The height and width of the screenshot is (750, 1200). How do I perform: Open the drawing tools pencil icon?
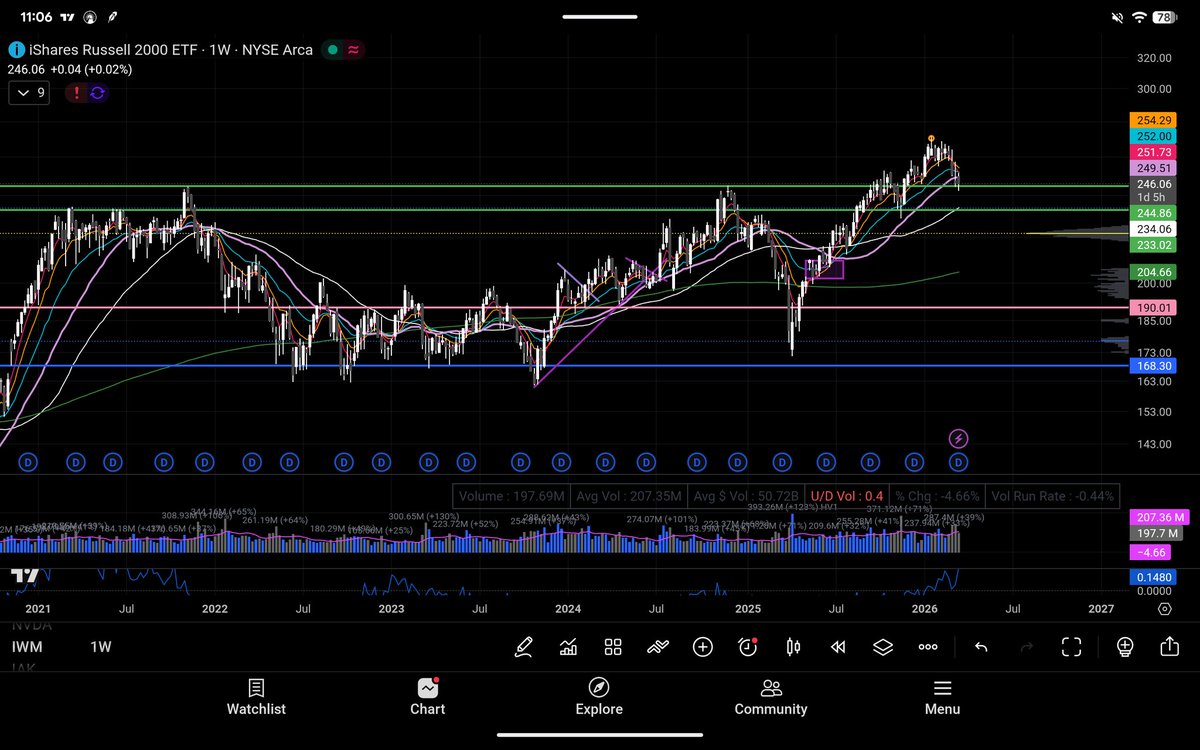523,647
